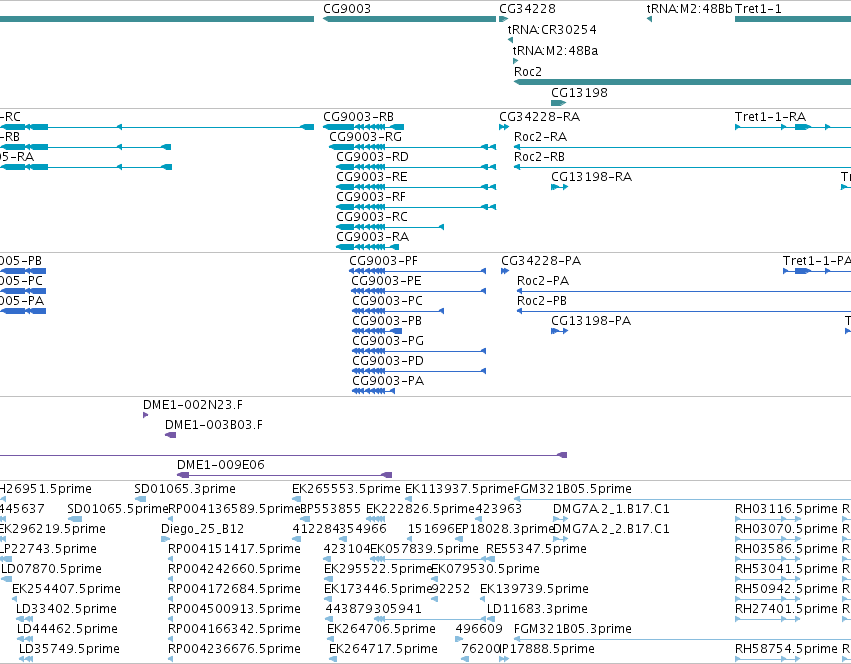Viewport: 851px width, 664px height.
Task: Click protein CG9003-PF label
Action: 384,261
